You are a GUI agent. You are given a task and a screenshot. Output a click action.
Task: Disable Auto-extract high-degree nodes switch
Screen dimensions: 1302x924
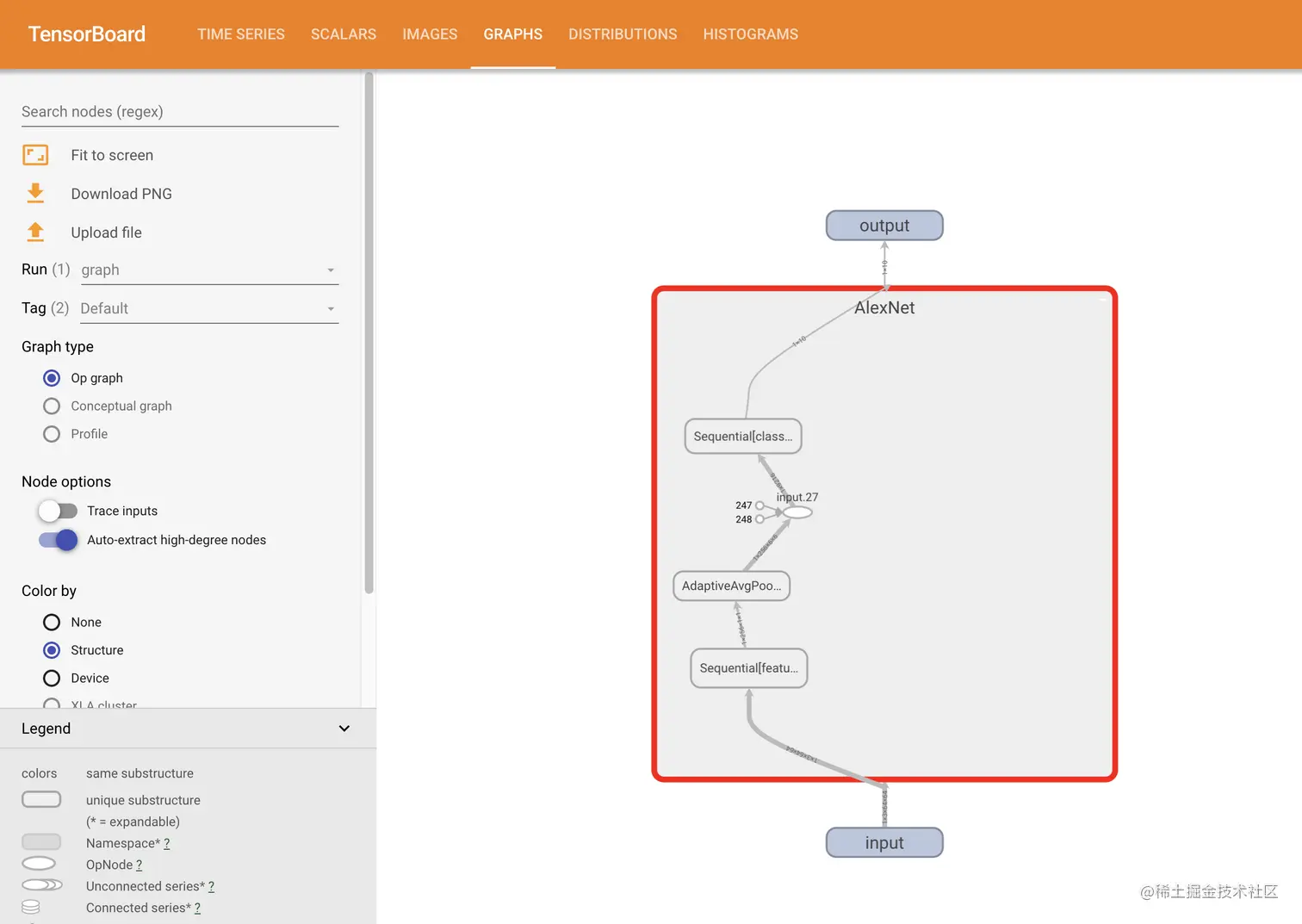[58, 540]
